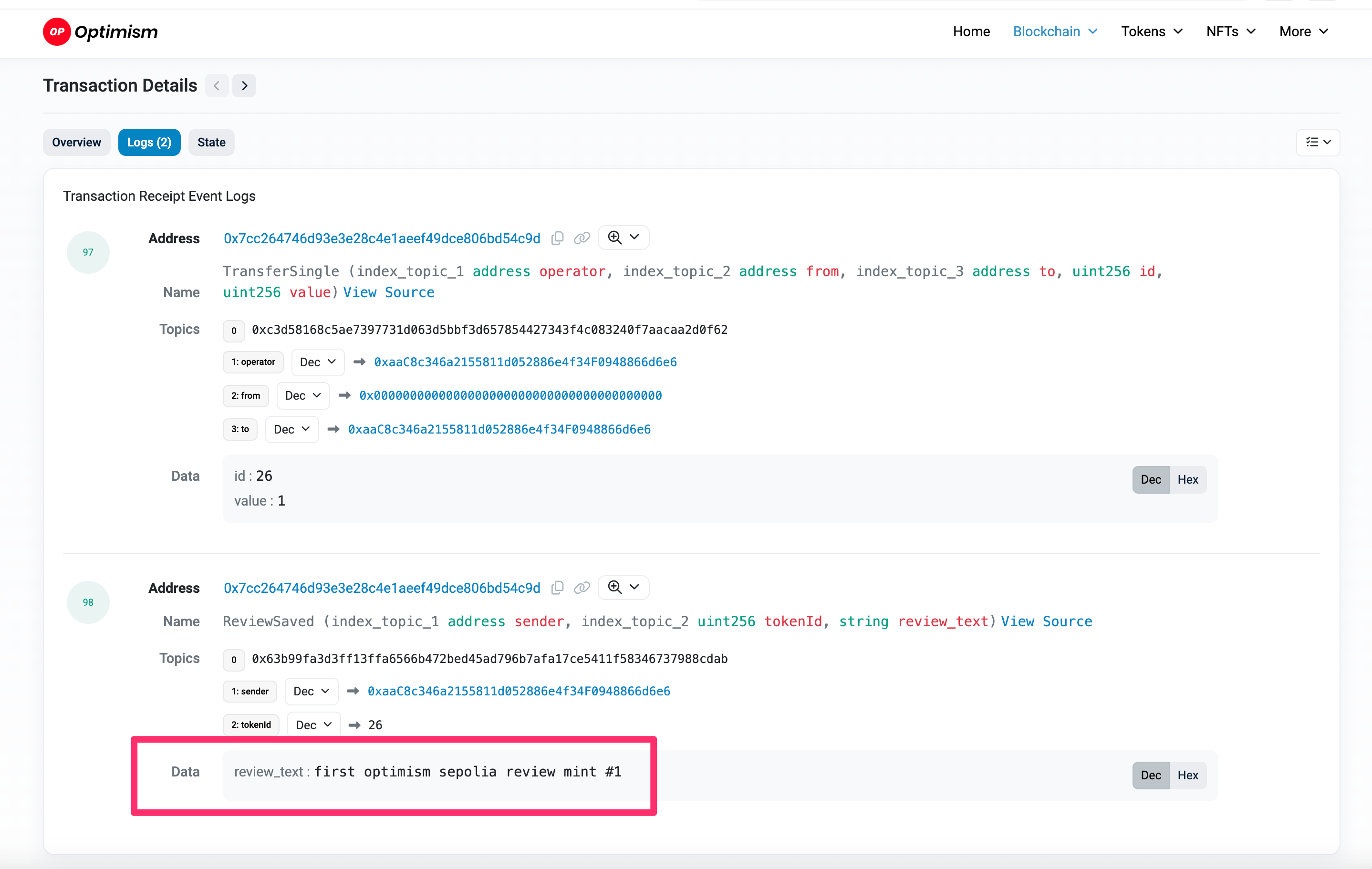Viewport: 1372px width, 869px height.
Task: Go to Home in navigation
Action: 971,31
